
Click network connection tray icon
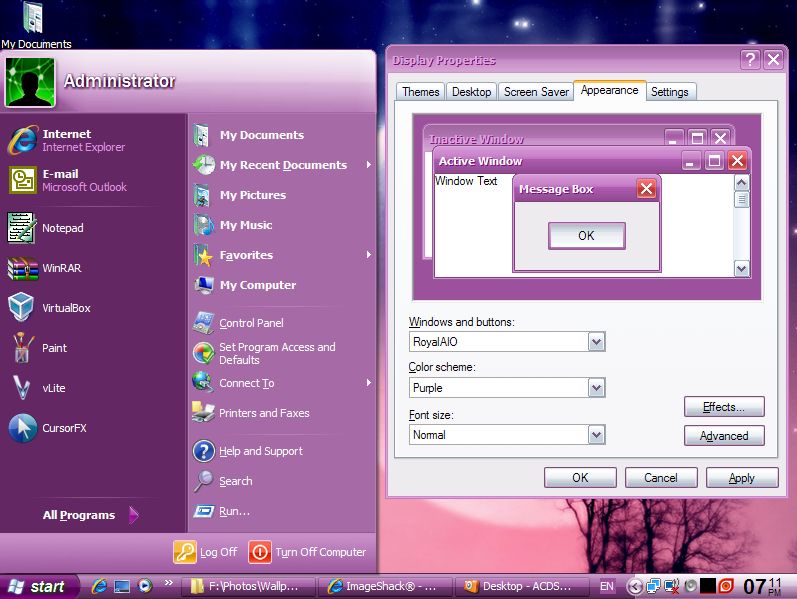(653, 587)
